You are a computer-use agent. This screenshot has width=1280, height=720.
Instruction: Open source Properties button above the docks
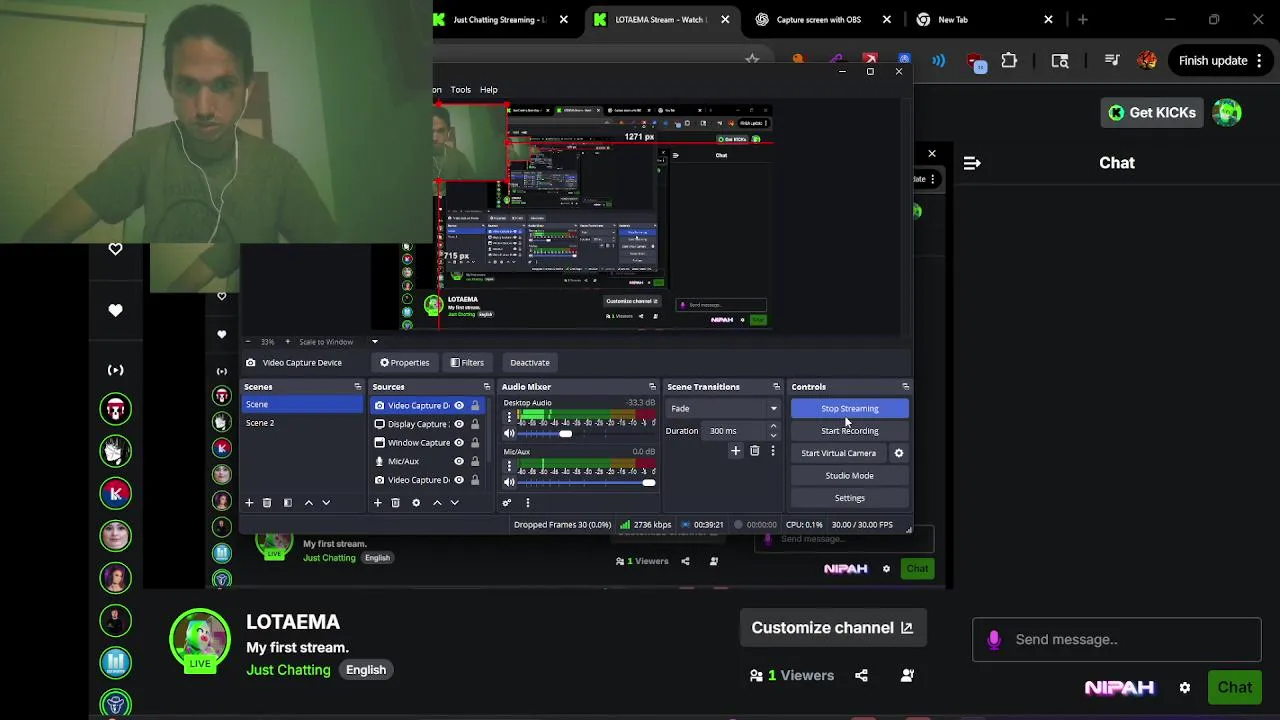tap(404, 363)
